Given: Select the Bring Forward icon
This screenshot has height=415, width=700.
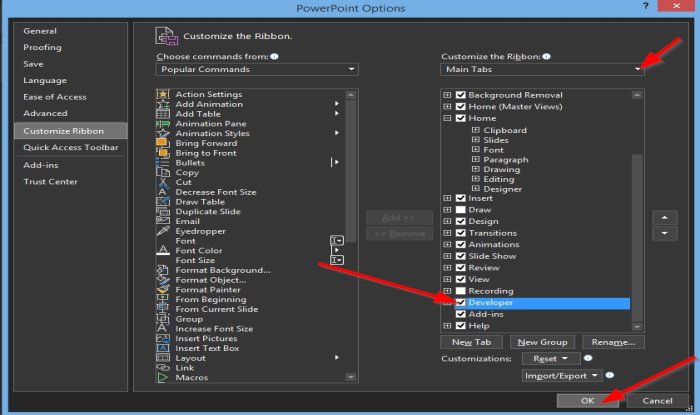Looking at the screenshot, I should point(163,143).
